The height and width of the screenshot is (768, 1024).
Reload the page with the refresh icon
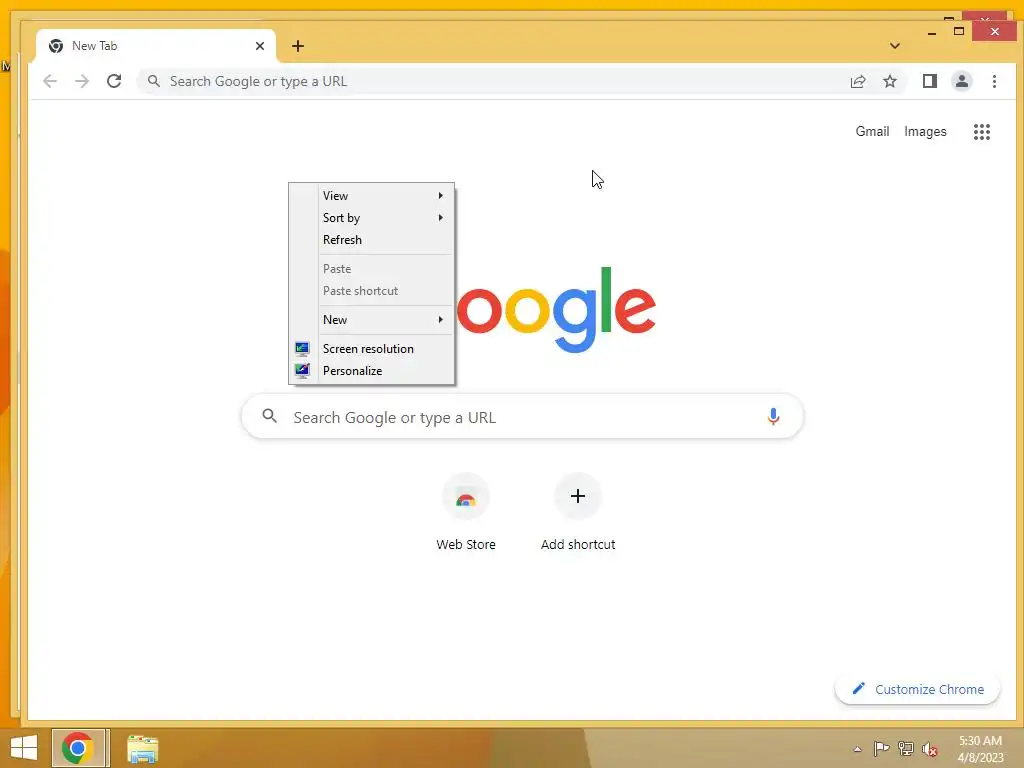pyautogui.click(x=114, y=81)
